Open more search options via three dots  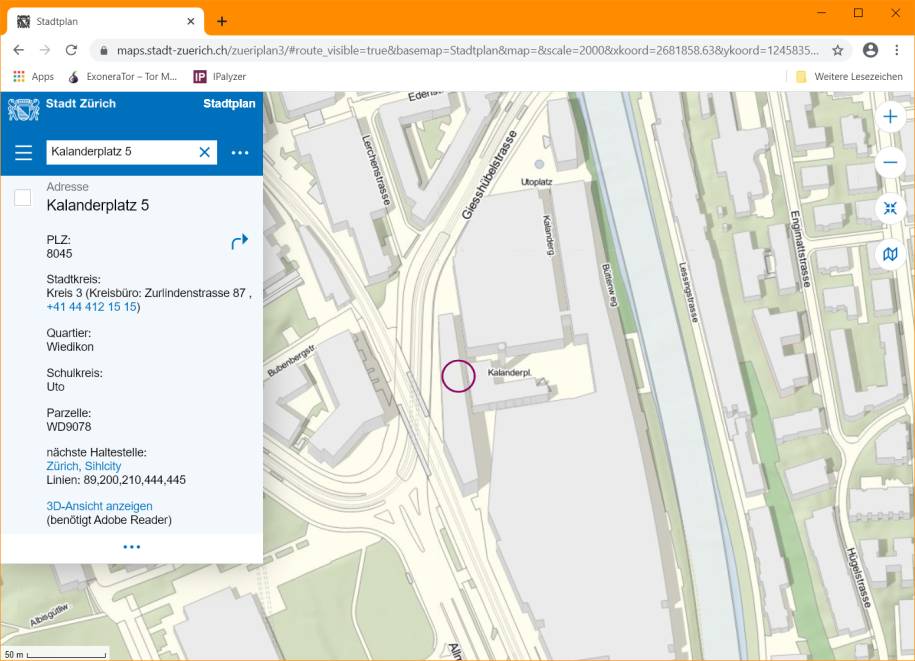tap(239, 152)
